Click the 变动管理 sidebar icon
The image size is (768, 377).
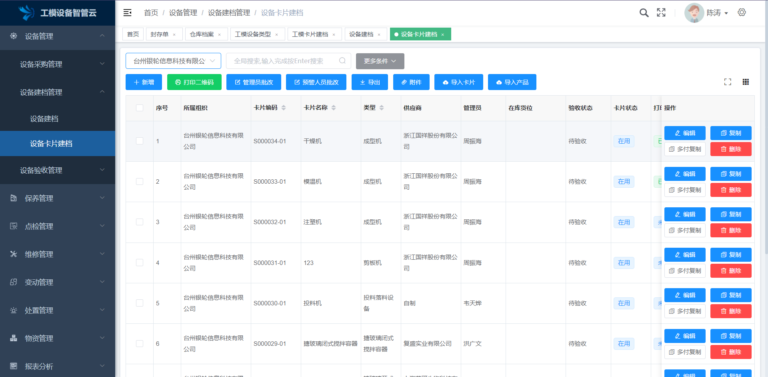14,282
